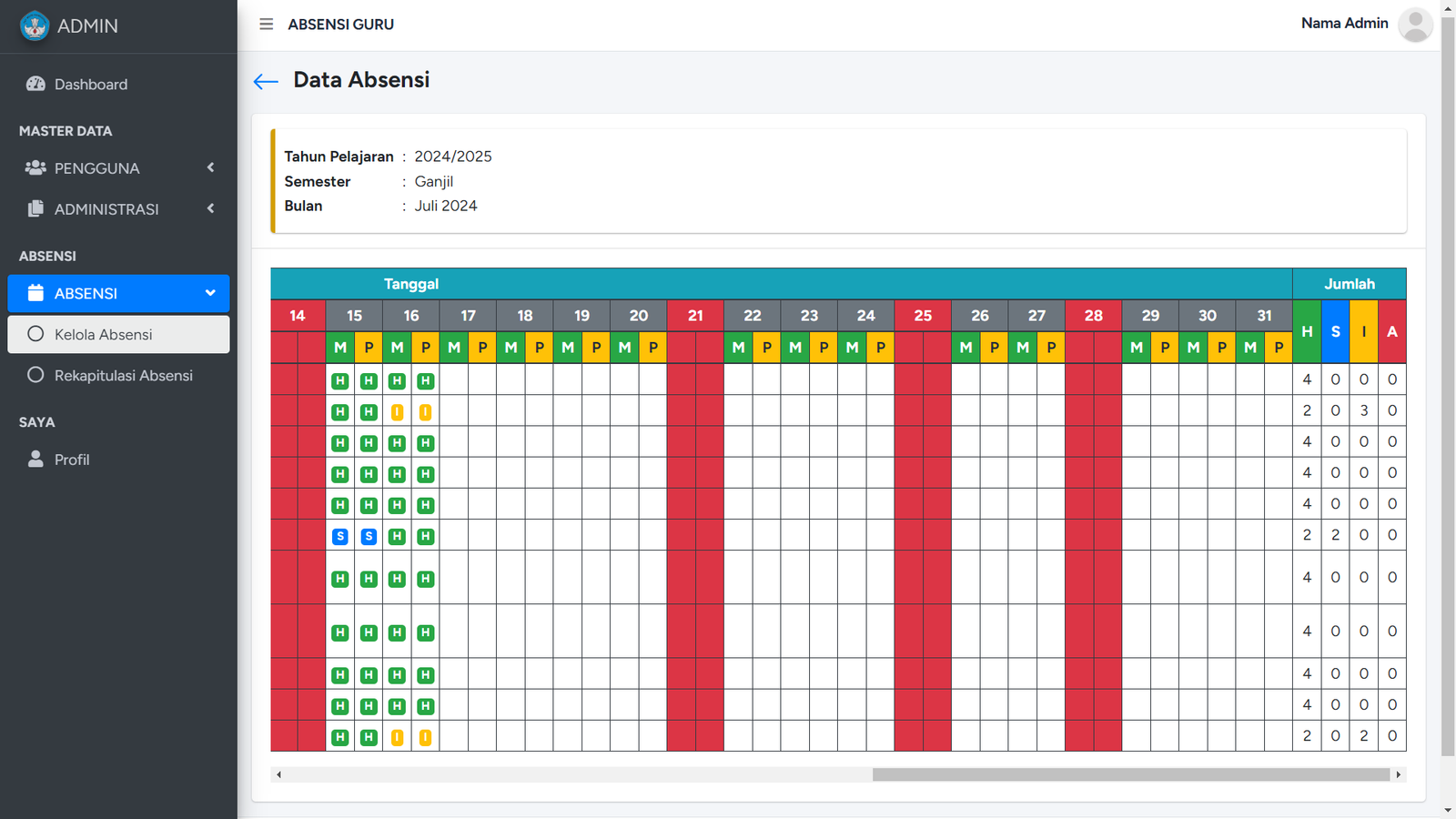Click the Pengguna users icon
The width and height of the screenshot is (1456, 819).
tap(35, 167)
